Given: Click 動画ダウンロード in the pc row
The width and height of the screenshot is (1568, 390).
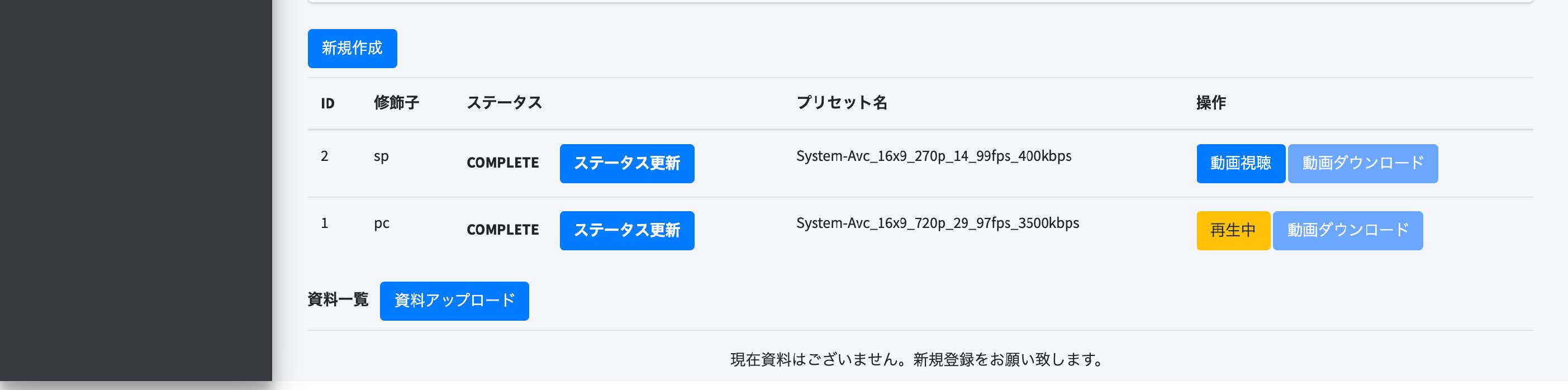Looking at the screenshot, I should click(1347, 230).
